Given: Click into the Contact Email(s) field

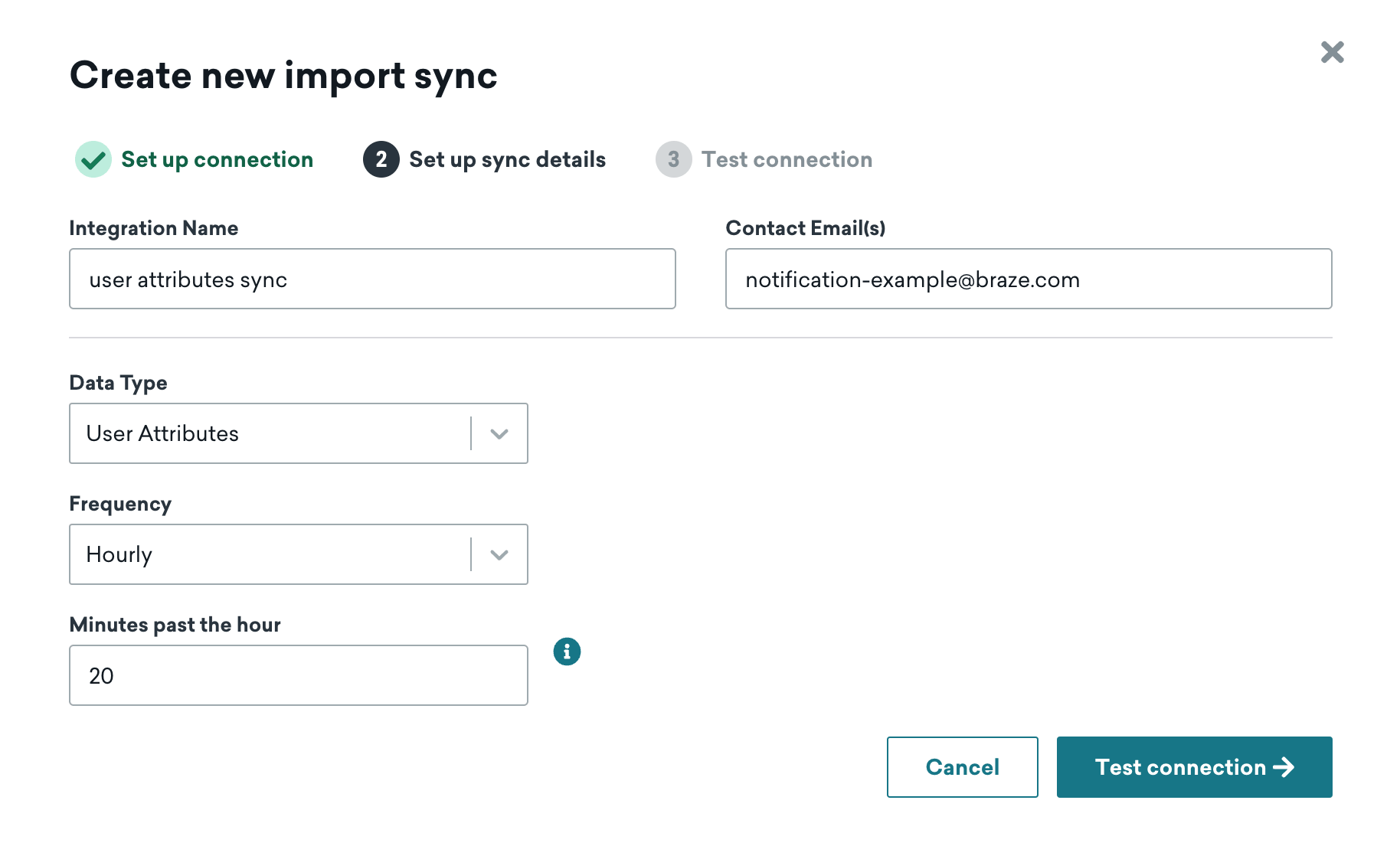Looking at the screenshot, I should pos(1028,279).
